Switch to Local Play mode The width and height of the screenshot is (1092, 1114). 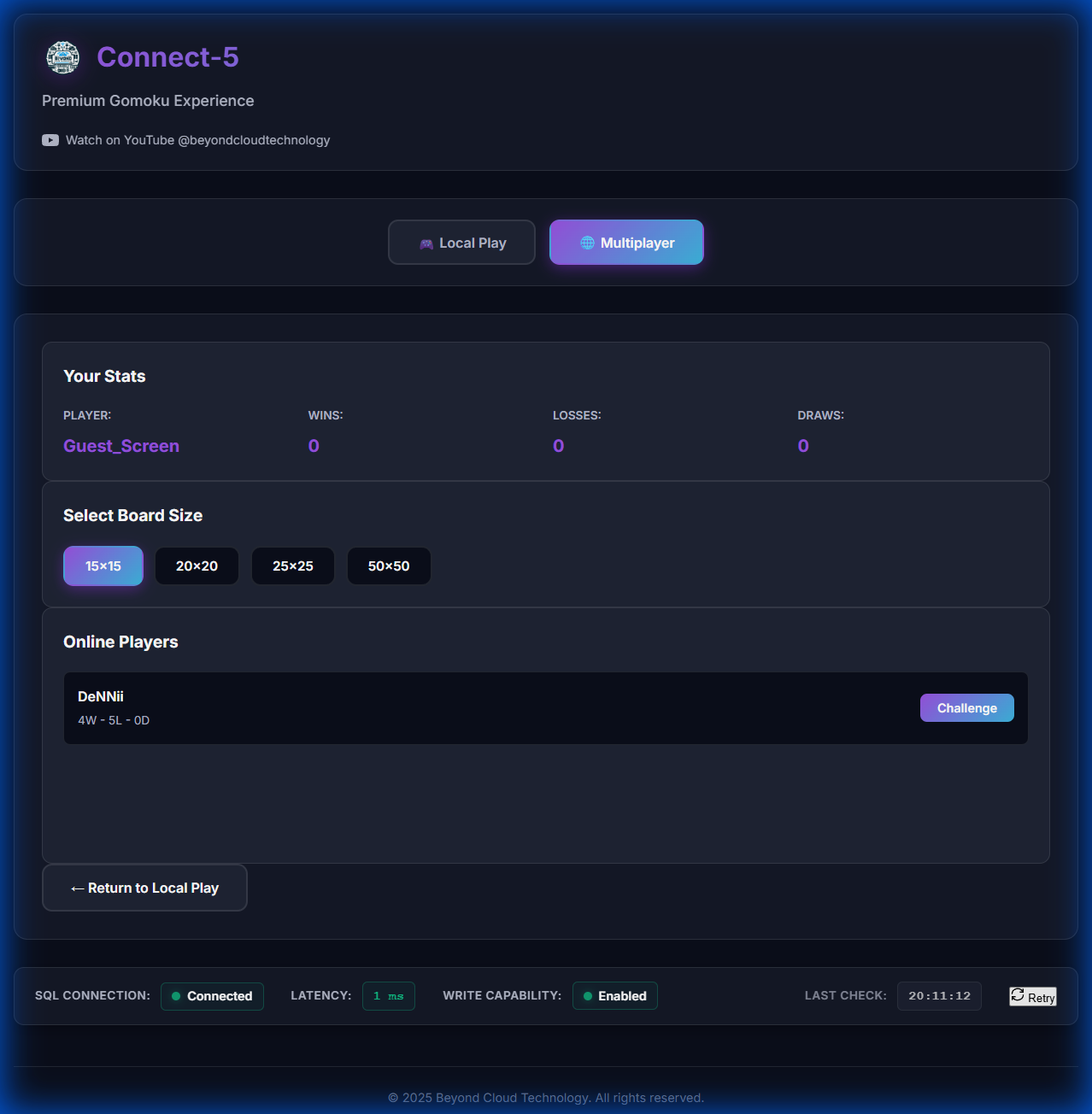[x=461, y=243]
